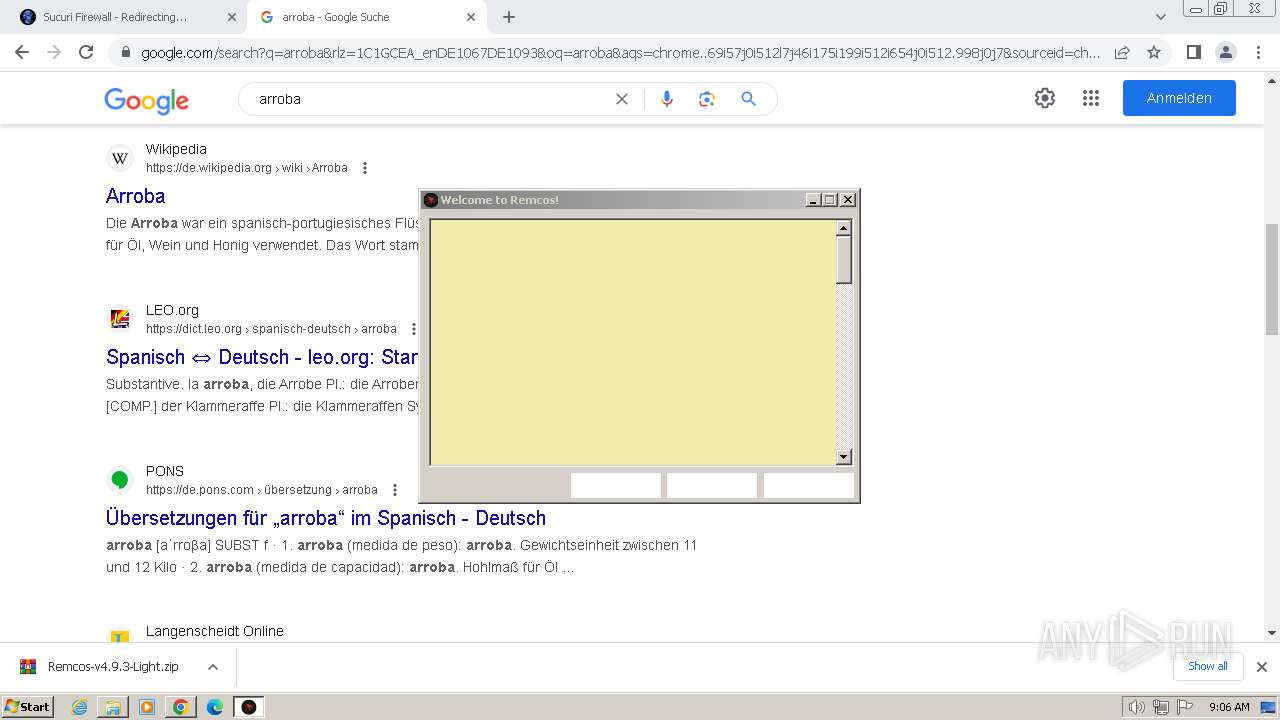Open Windows Media Player from taskbar
The image size is (1280, 720).
[147, 707]
